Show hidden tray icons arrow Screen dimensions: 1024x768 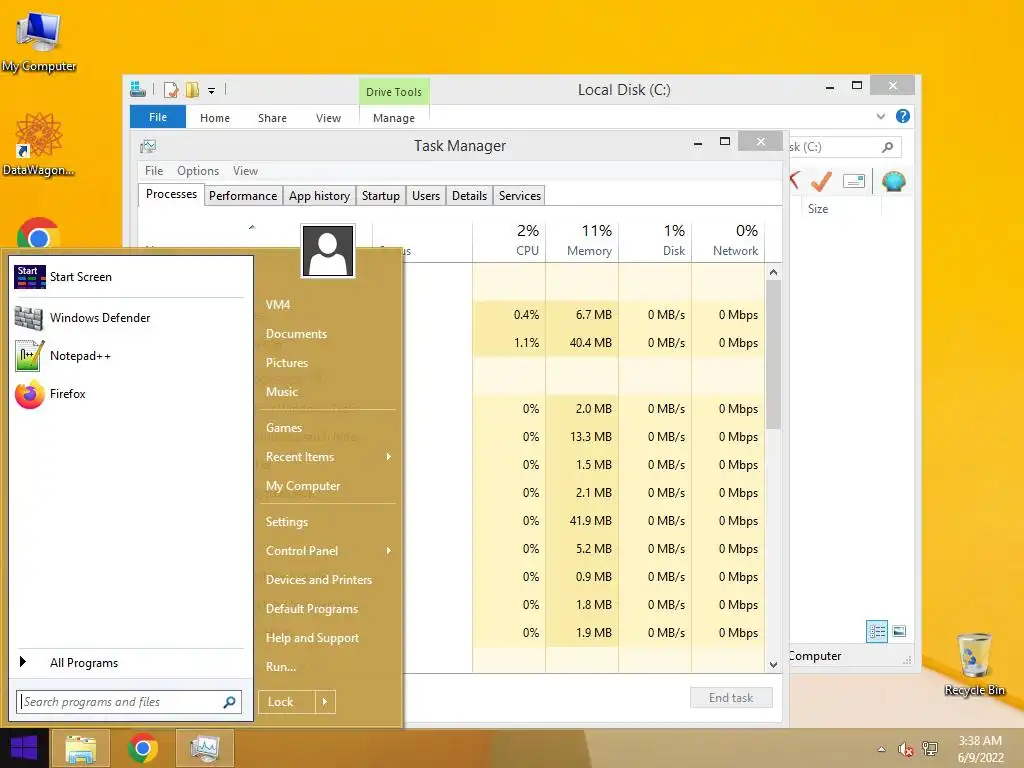pos(882,749)
